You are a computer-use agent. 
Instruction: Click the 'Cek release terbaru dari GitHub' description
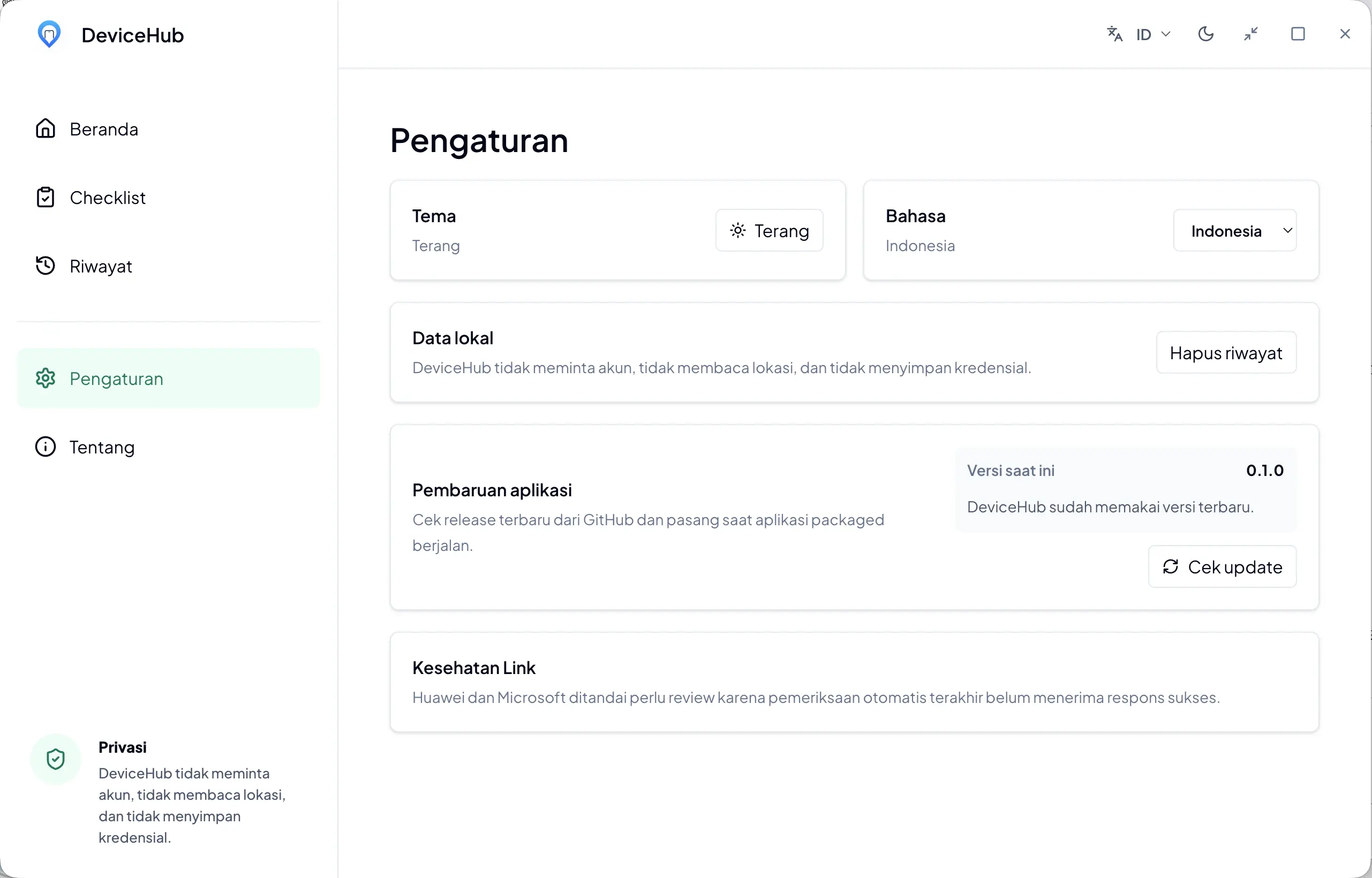[x=649, y=533]
